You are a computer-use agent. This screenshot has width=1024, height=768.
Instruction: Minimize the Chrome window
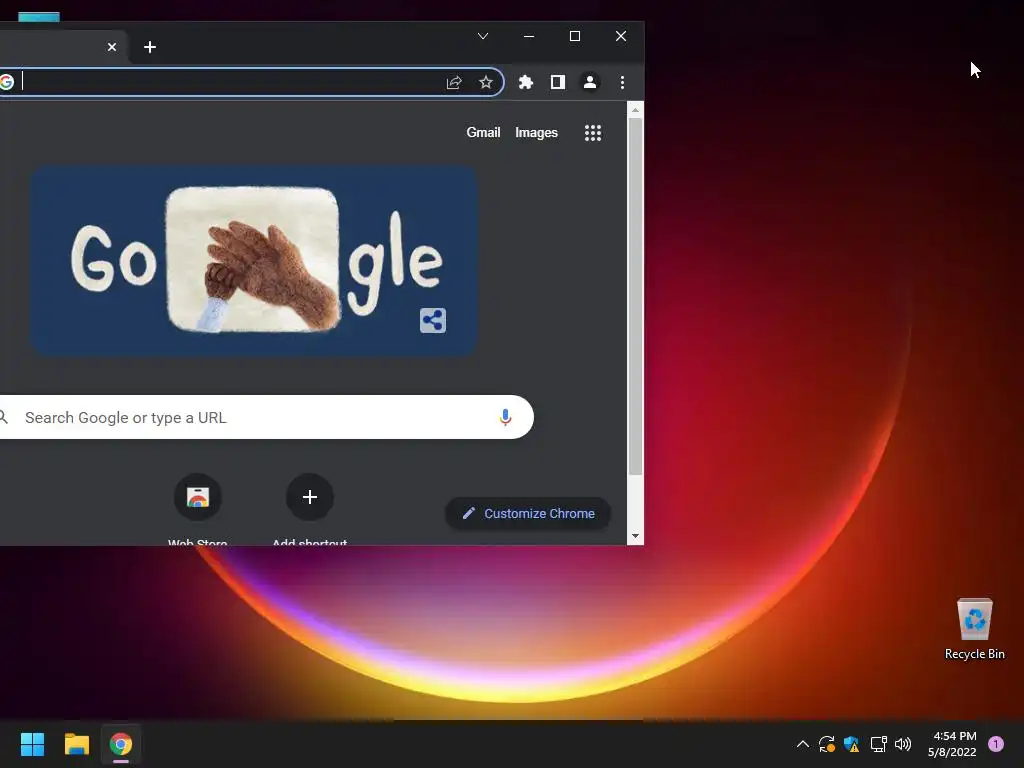(529, 36)
